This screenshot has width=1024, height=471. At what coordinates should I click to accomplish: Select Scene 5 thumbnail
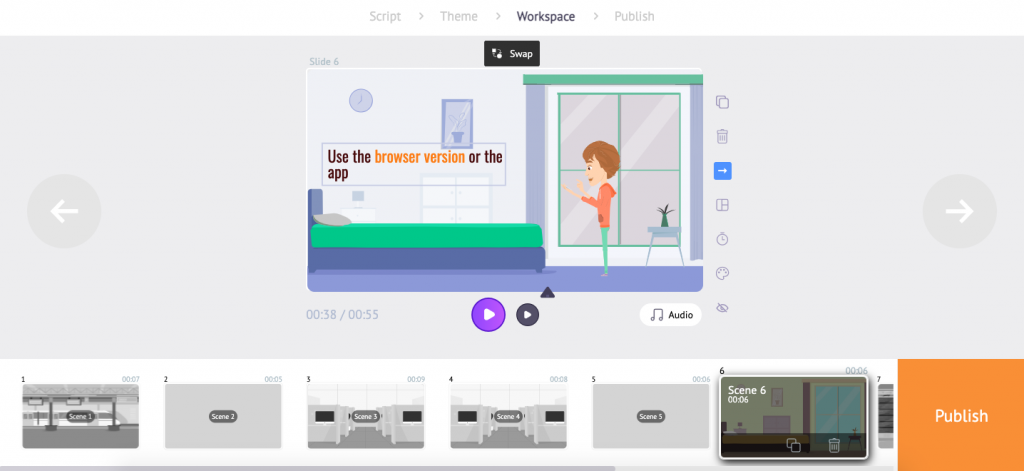(650, 416)
